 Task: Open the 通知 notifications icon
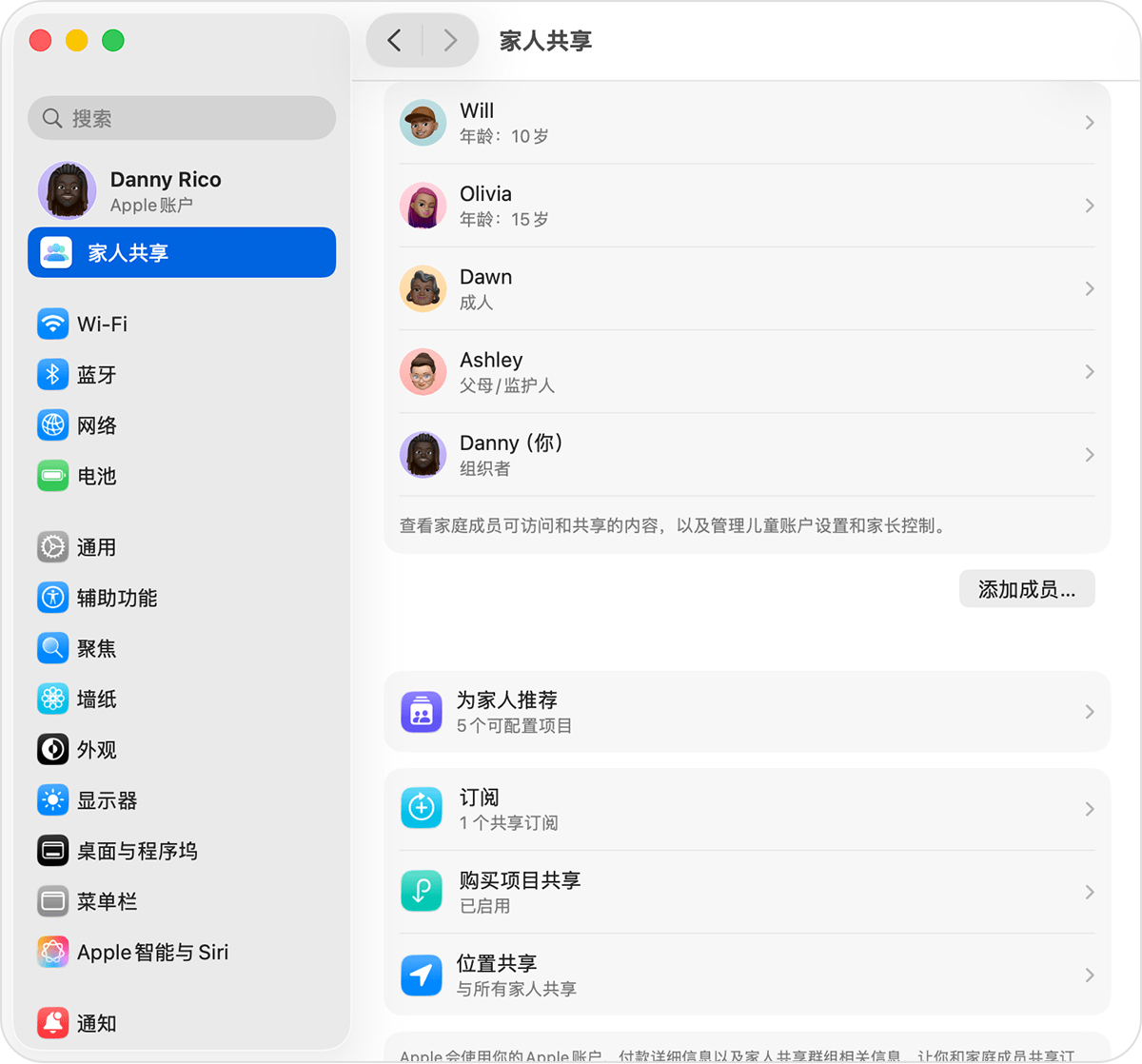click(52, 1023)
